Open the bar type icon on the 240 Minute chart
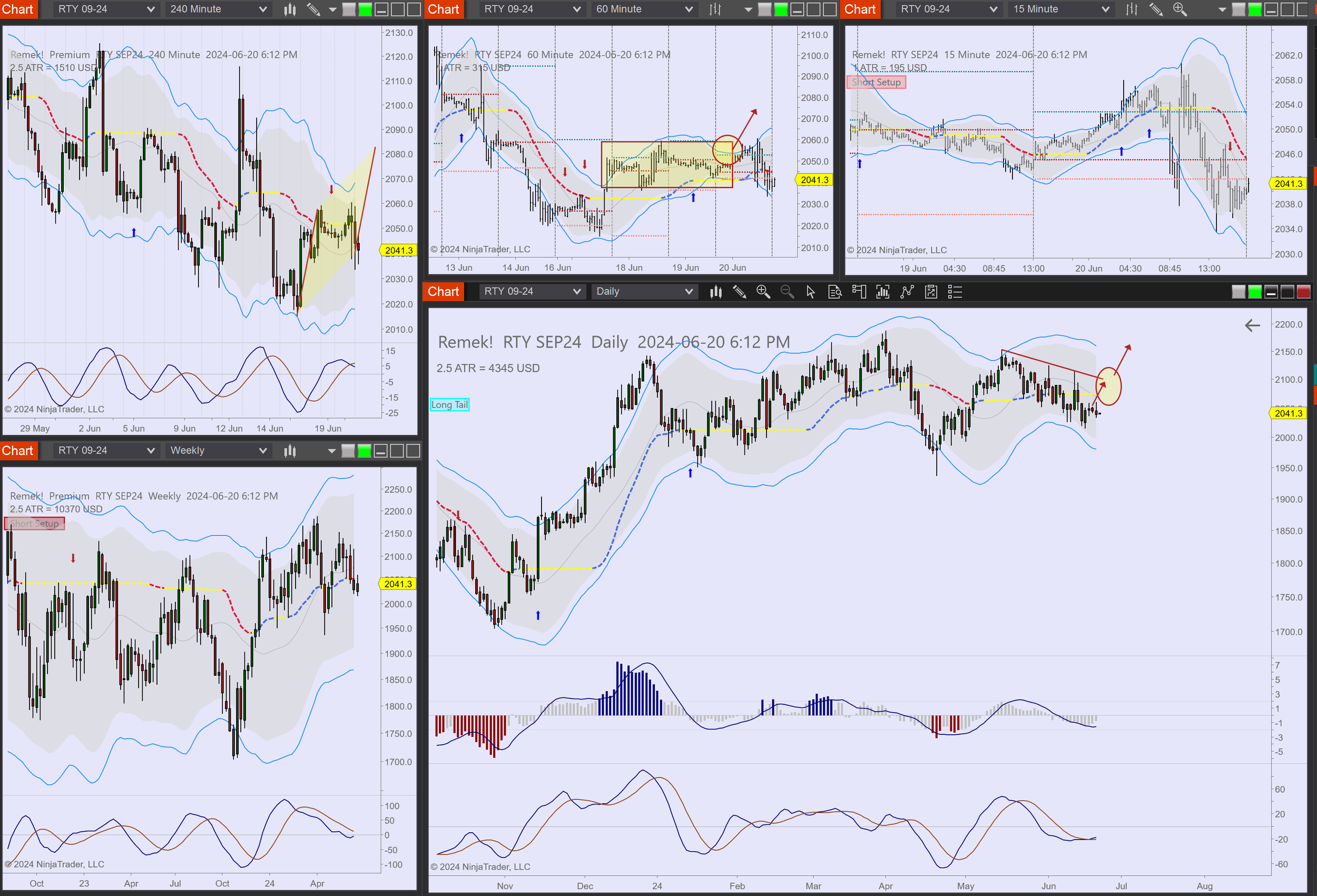Screen dimensions: 1317x896 (290, 9)
